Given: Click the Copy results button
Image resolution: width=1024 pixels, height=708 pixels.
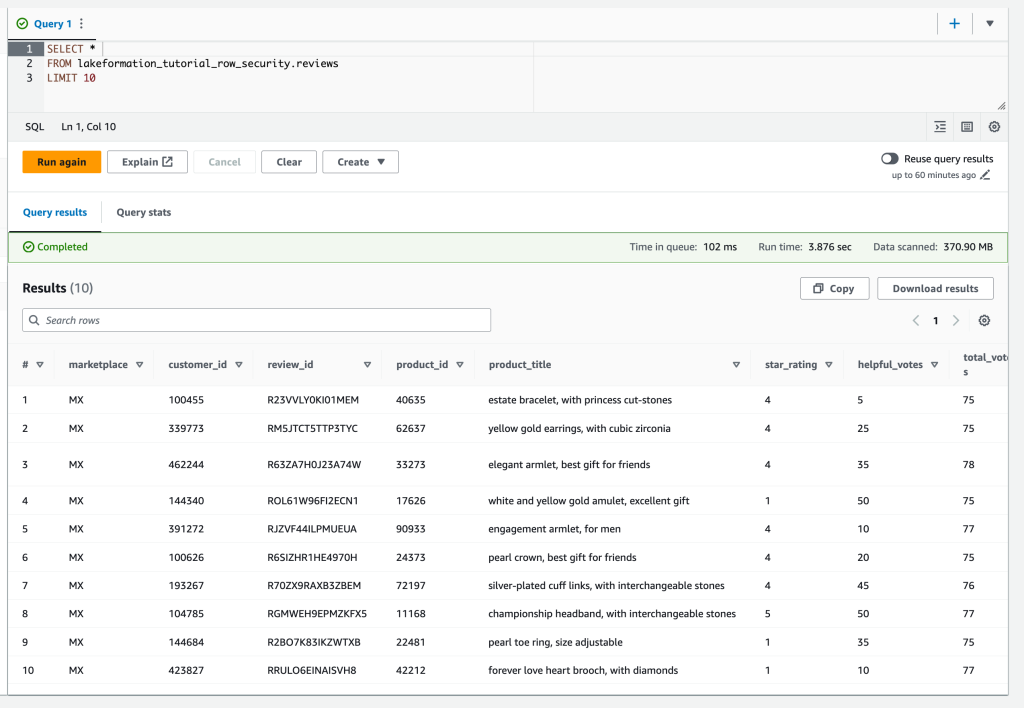Looking at the screenshot, I should click(834, 288).
